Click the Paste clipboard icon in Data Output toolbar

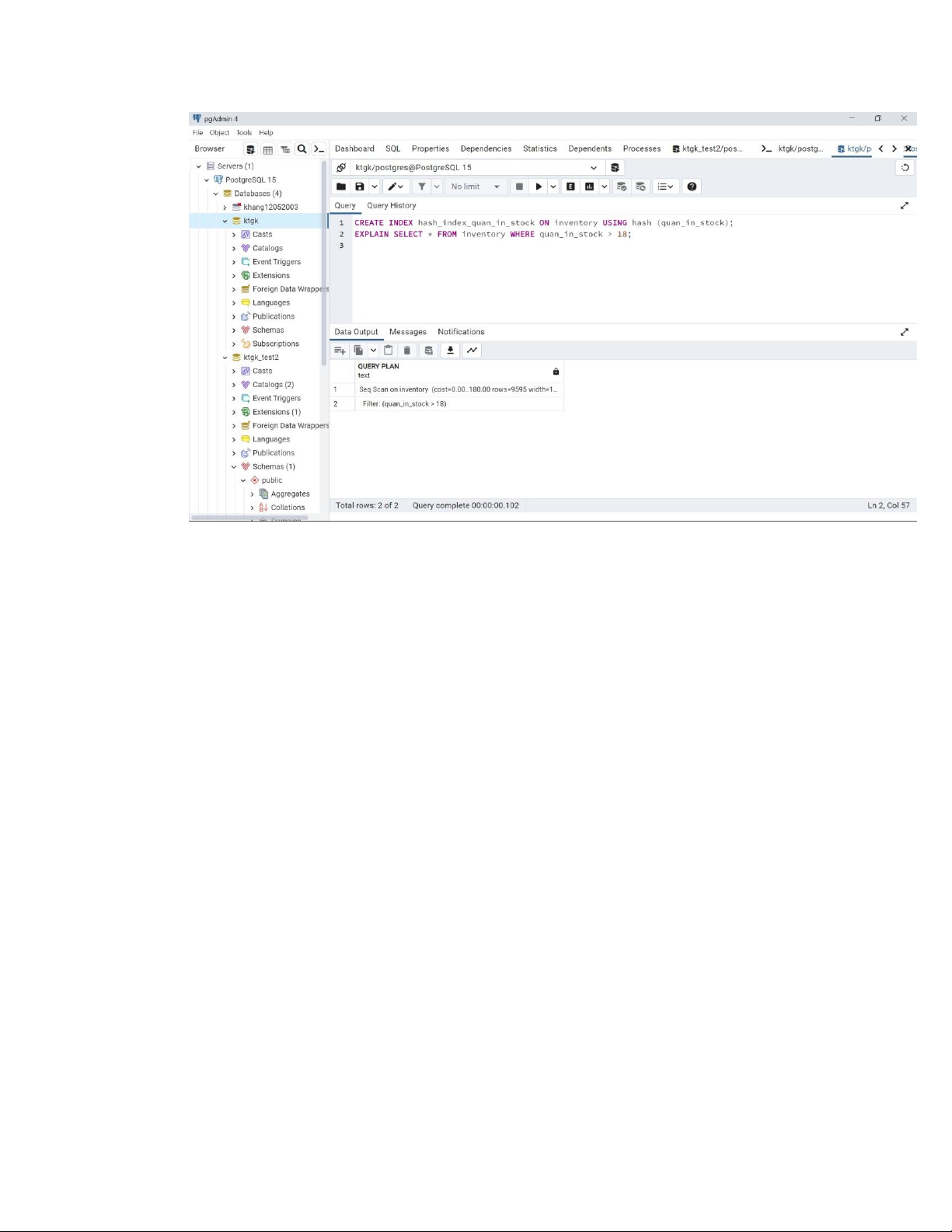tap(389, 351)
